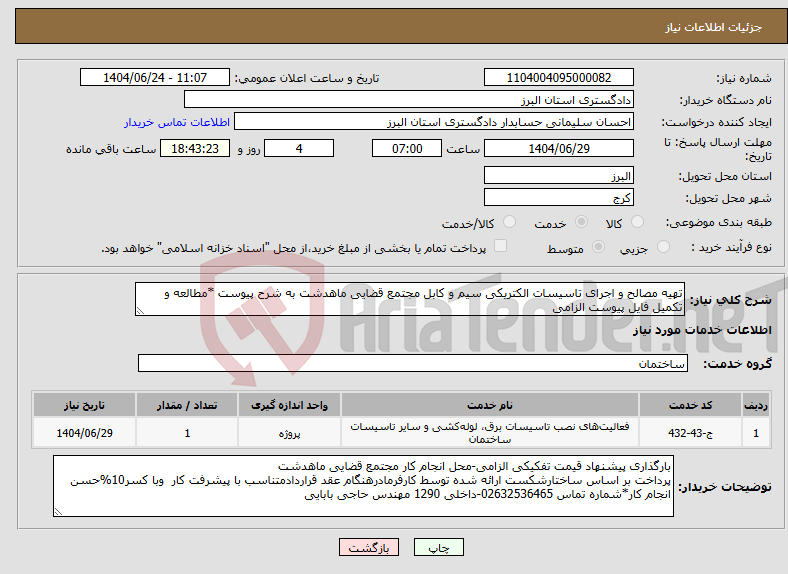Click the buyer notes text area
Image resolution: width=788 pixels, height=574 pixels.
(x=363, y=486)
